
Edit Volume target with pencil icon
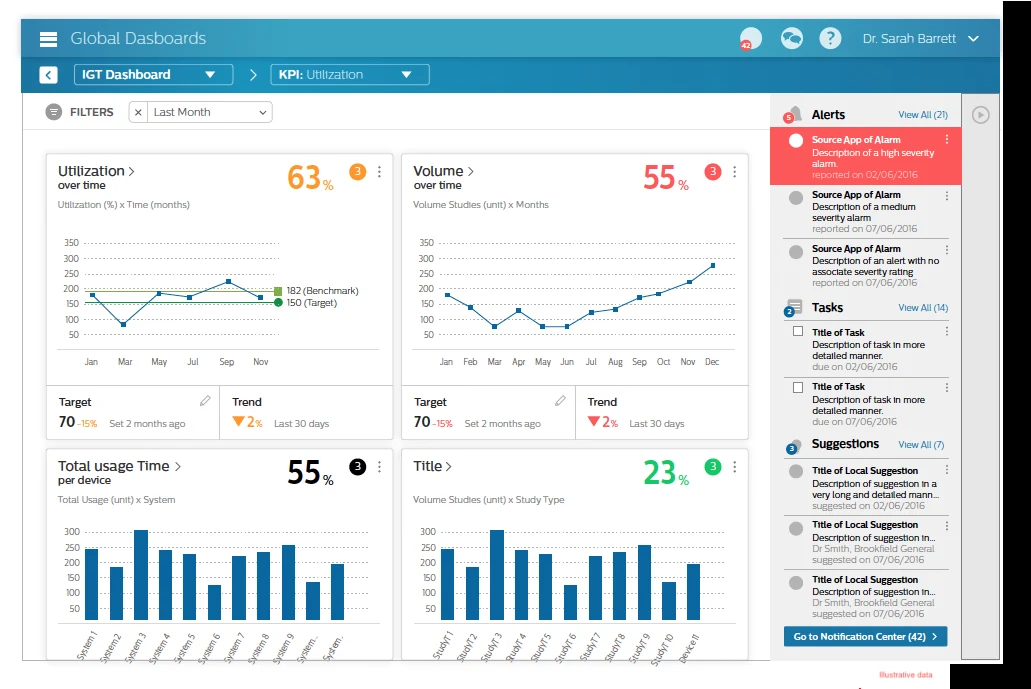560,400
